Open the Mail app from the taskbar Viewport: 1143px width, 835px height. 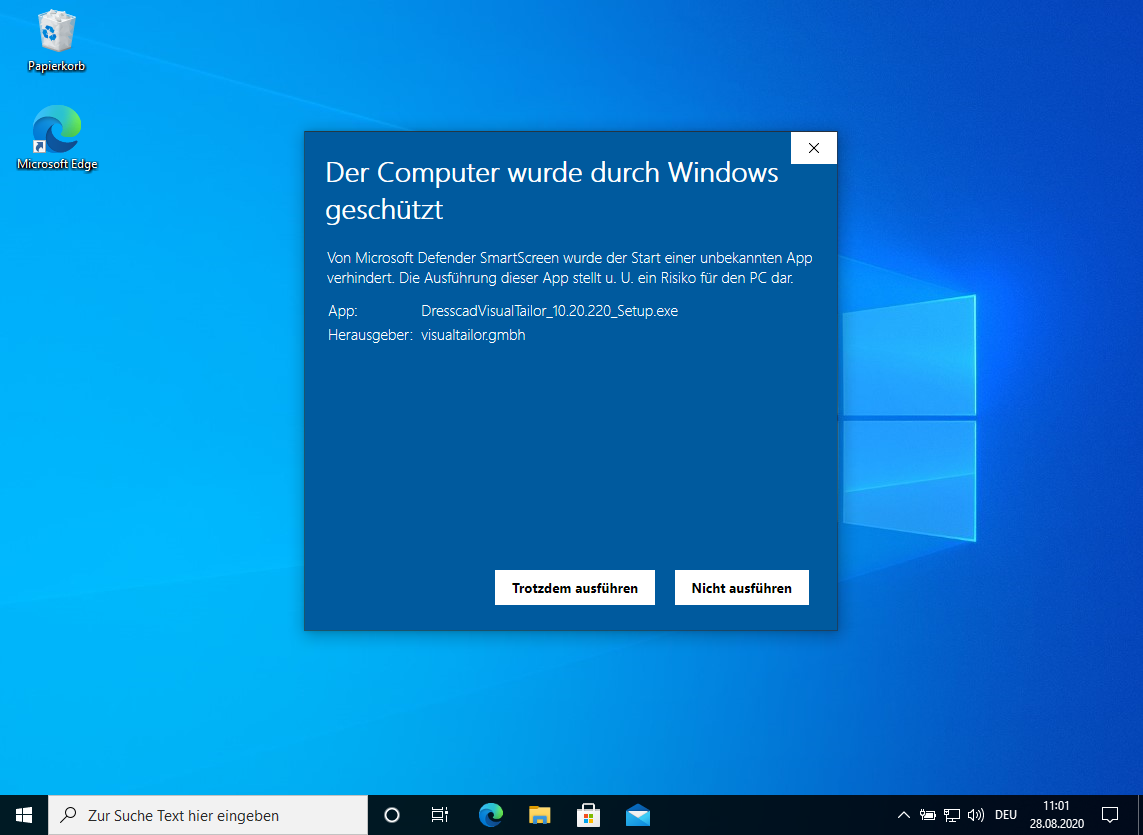click(x=638, y=815)
